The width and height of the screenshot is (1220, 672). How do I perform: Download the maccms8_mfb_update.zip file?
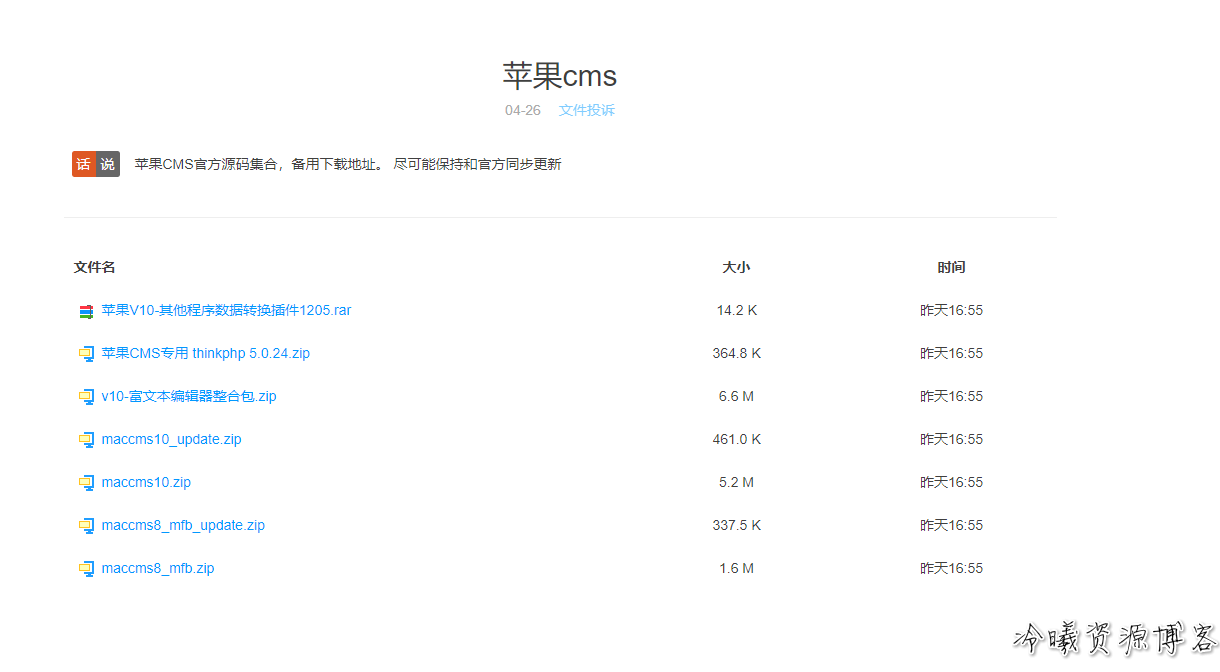pos(183,525)
